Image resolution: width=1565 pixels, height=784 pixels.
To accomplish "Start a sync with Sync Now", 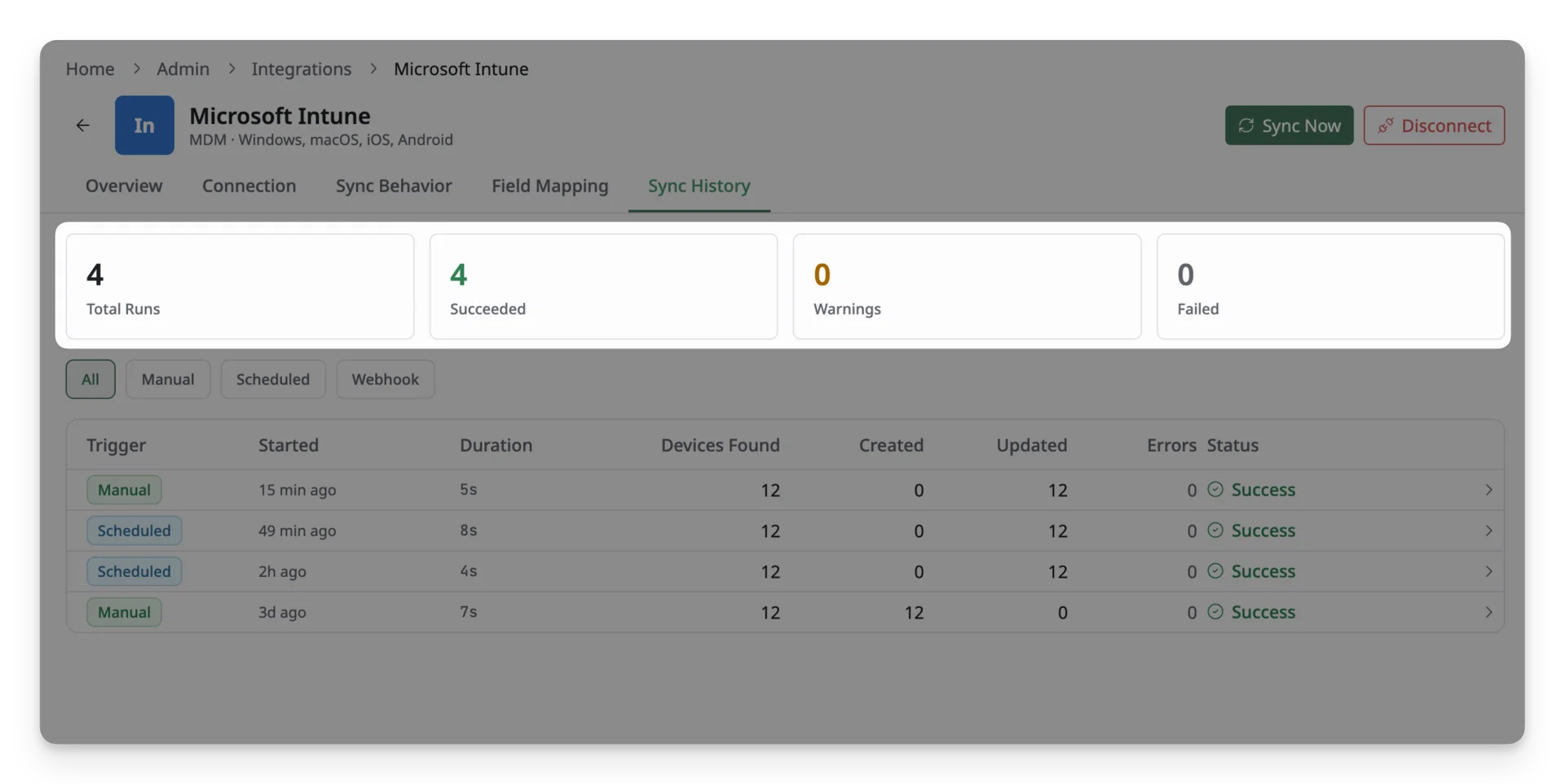I will pyautogui.click(x=1289, y=126).
